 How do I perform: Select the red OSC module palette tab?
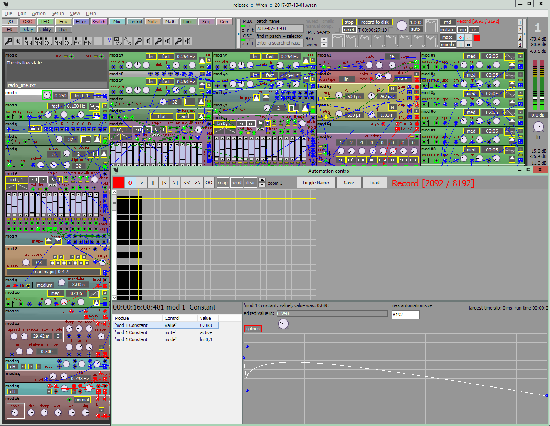pos(27,22)
